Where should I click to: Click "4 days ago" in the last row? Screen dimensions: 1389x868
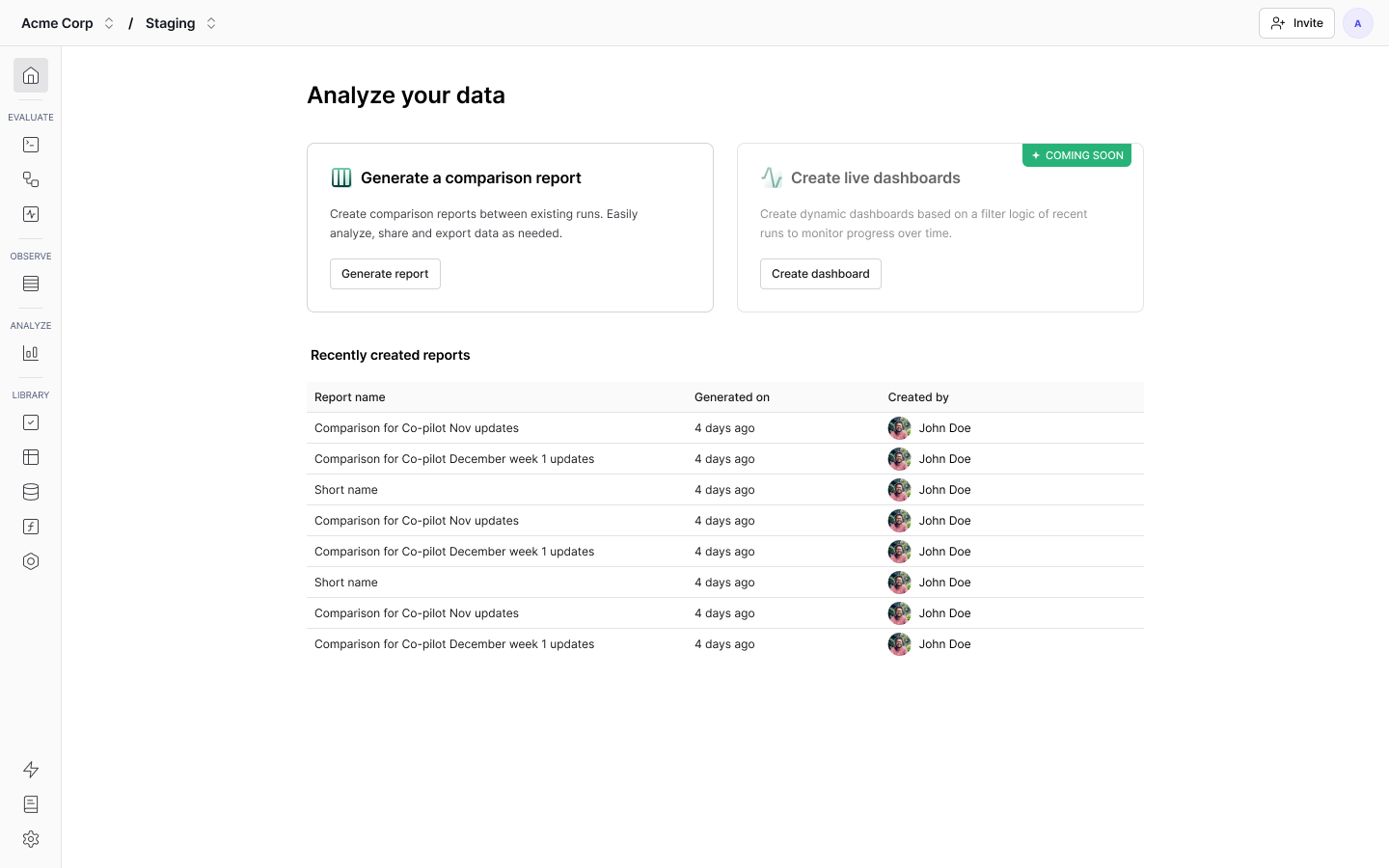tap(724, 644)
